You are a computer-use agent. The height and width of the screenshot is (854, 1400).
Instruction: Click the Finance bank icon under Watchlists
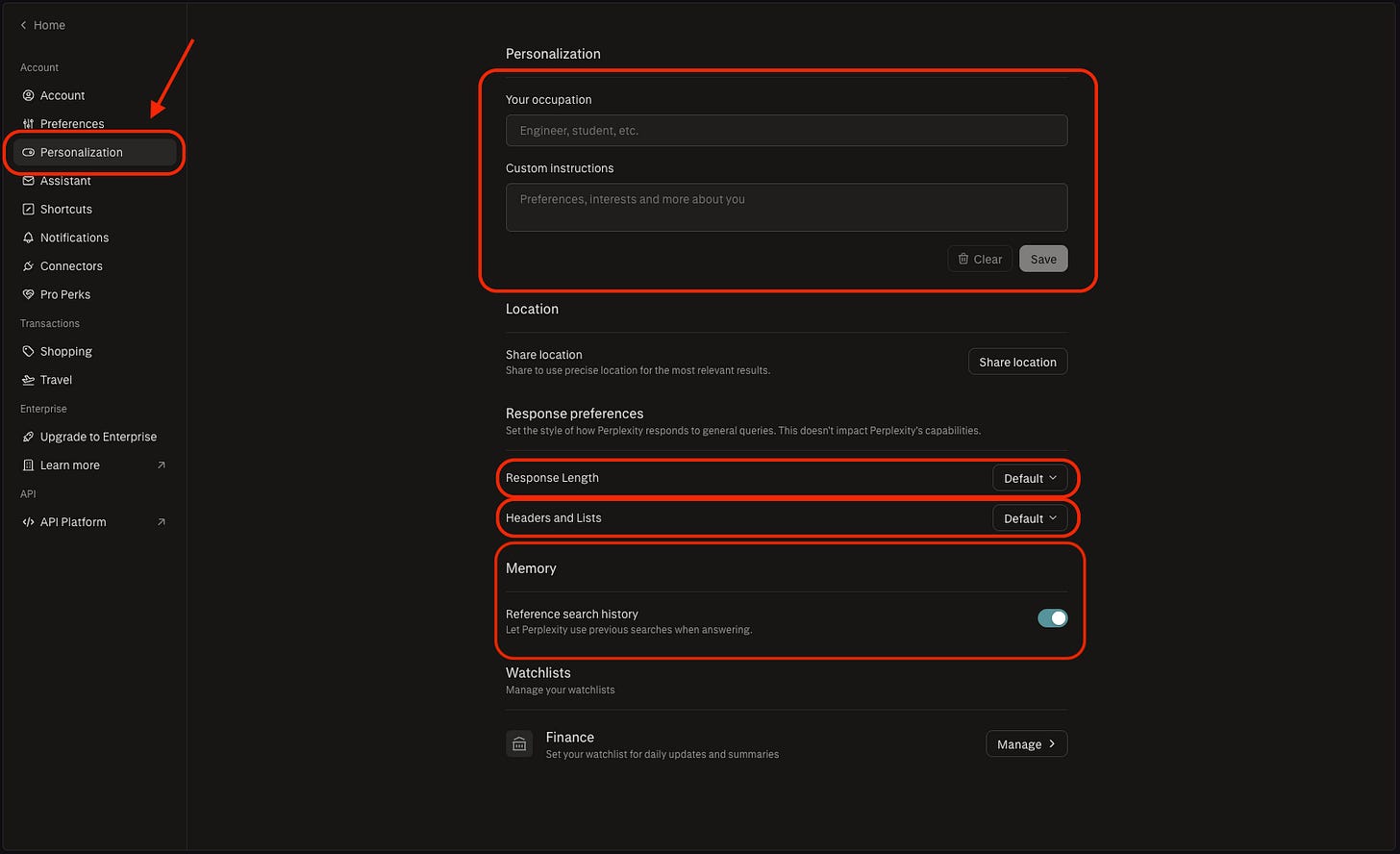point(519,743)
